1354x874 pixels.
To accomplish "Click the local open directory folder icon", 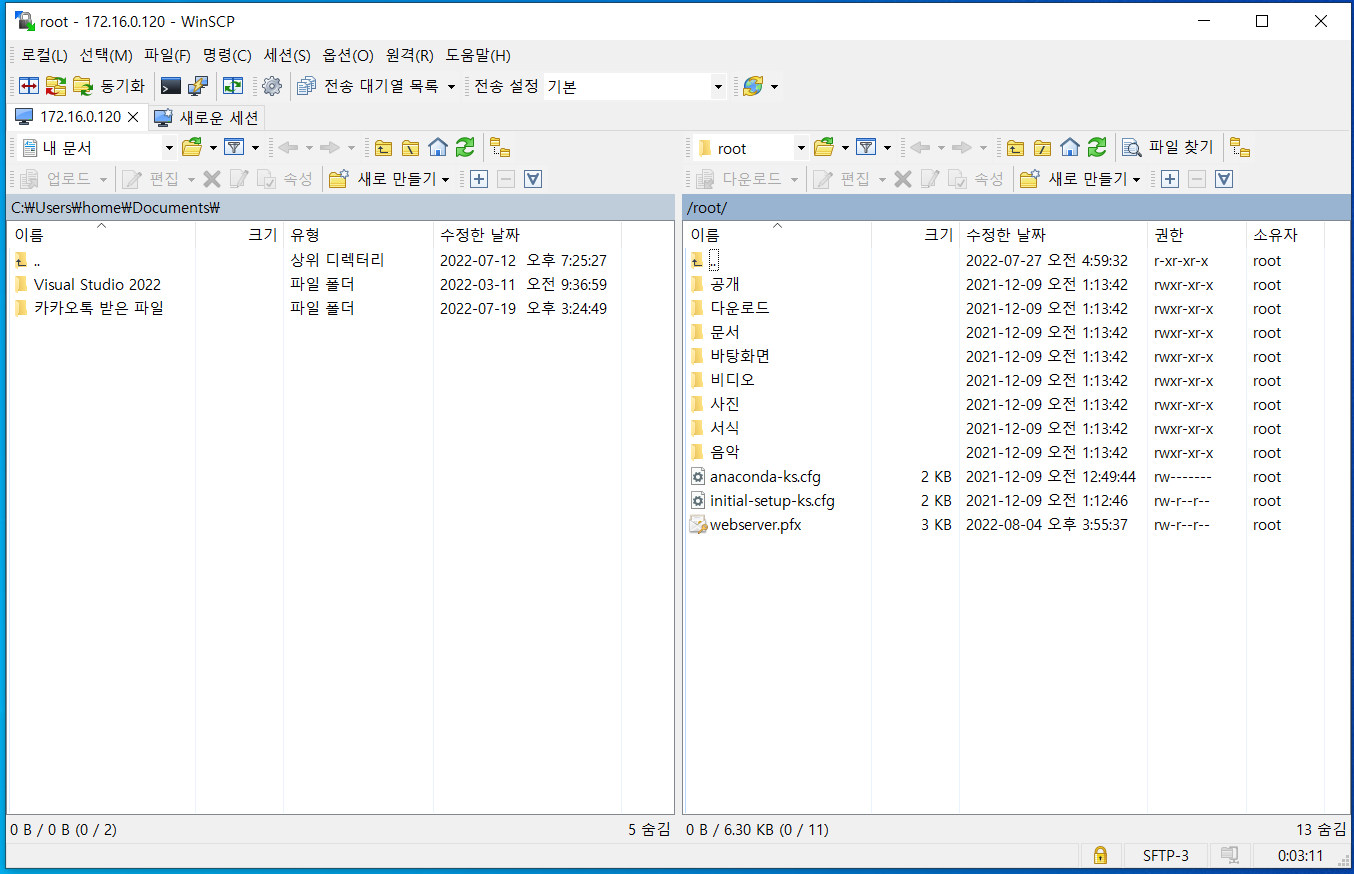I will click(x=192, y=148).
